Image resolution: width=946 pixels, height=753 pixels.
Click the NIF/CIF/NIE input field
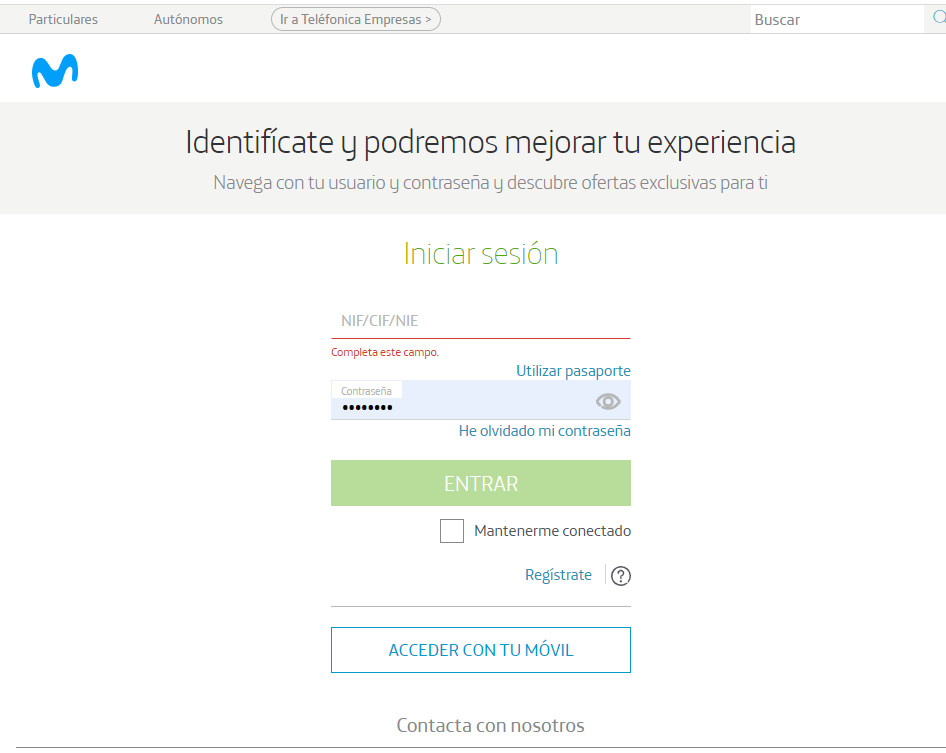coord(480,320)
